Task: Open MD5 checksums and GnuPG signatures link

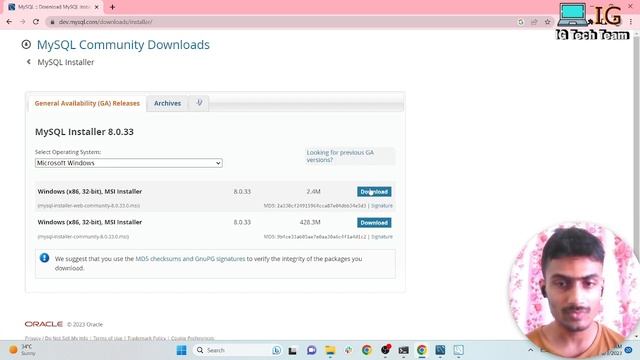Action: (190, 259)
